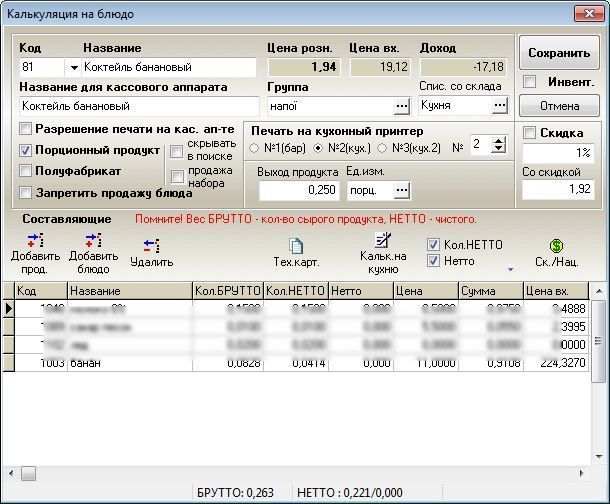Click the vertical scrollbar up arrow
Image resolution: width=610 pixels, height=504 pixels.
599,291
